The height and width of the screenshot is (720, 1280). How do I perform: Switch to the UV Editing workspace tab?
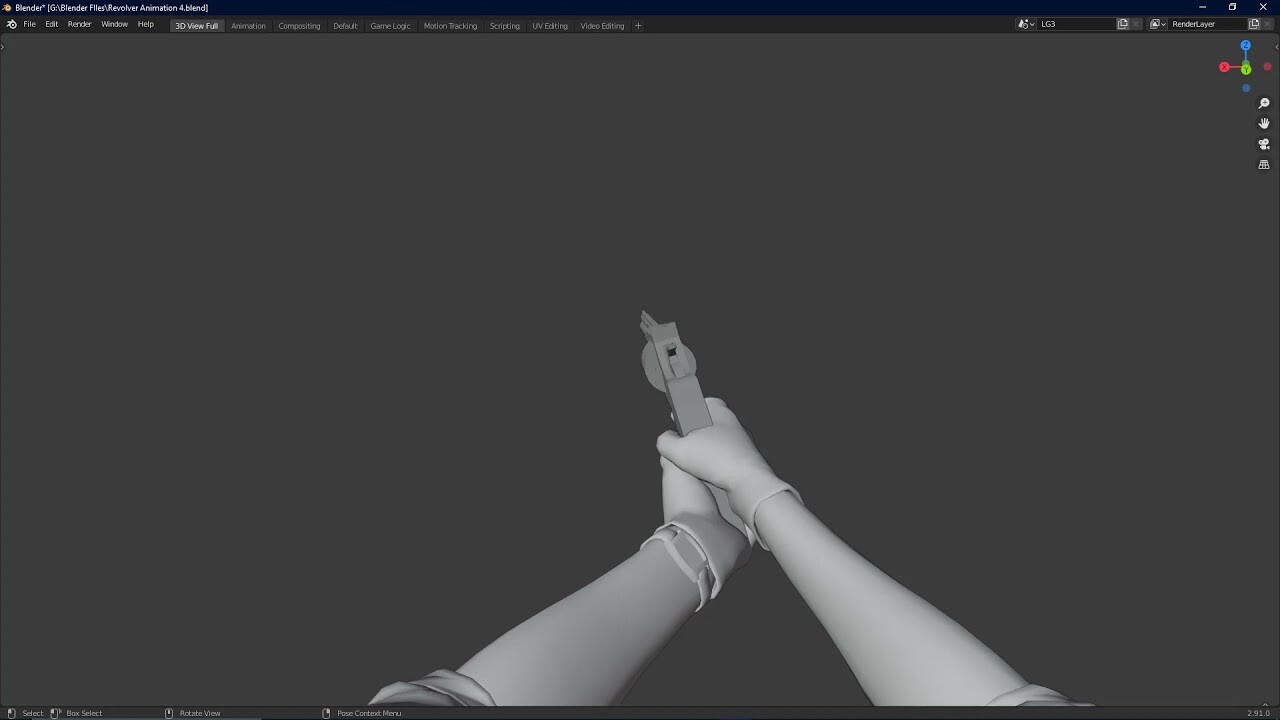550,26
